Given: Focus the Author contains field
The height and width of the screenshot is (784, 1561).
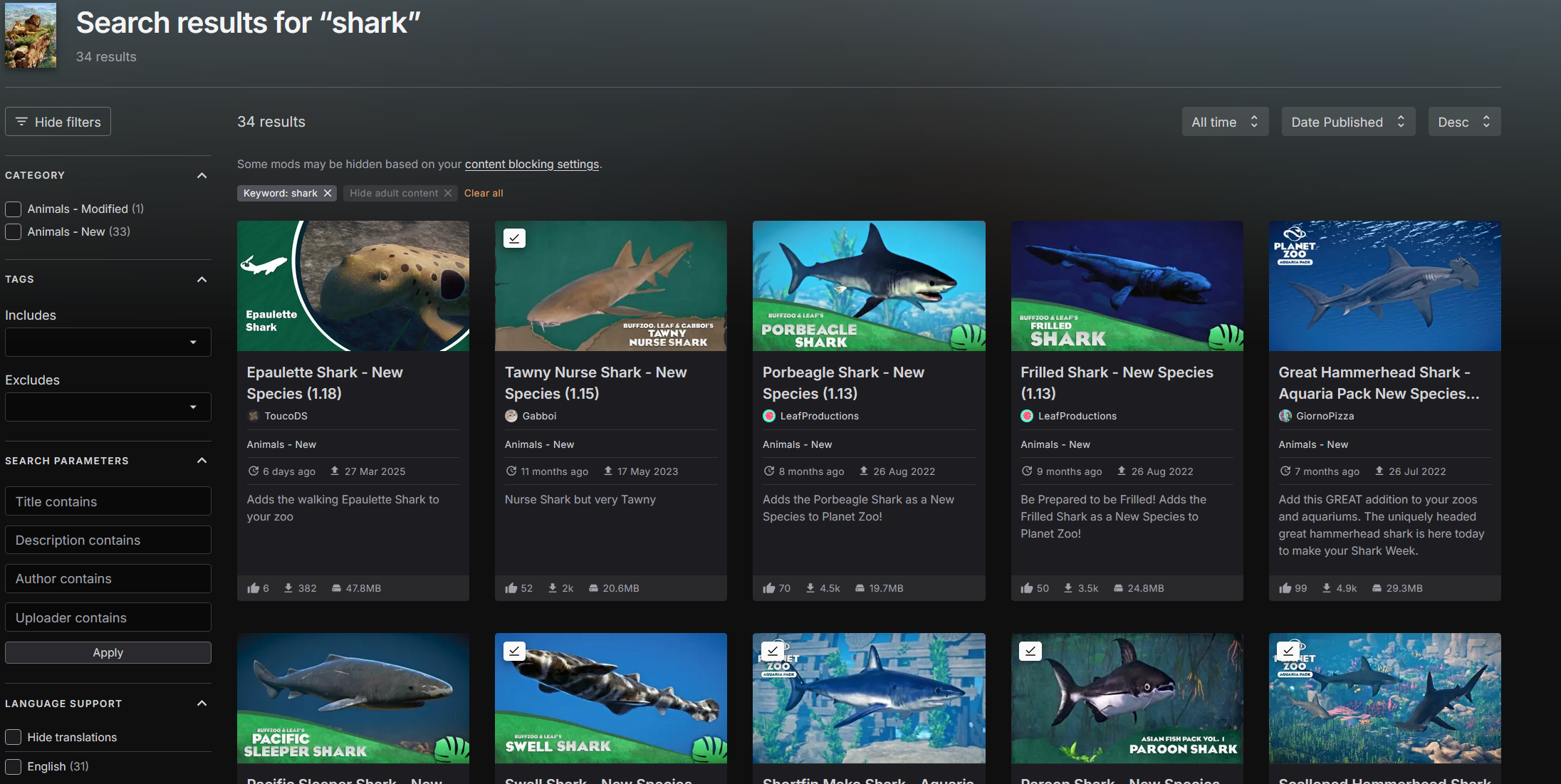Looking at the screenshot, I should (x=108, y=578).
